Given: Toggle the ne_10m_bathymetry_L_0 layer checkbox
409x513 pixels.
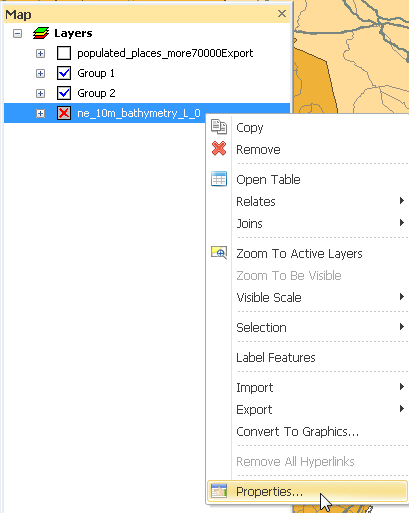Looking at the screenshot, I should click(x=64, y=113).
